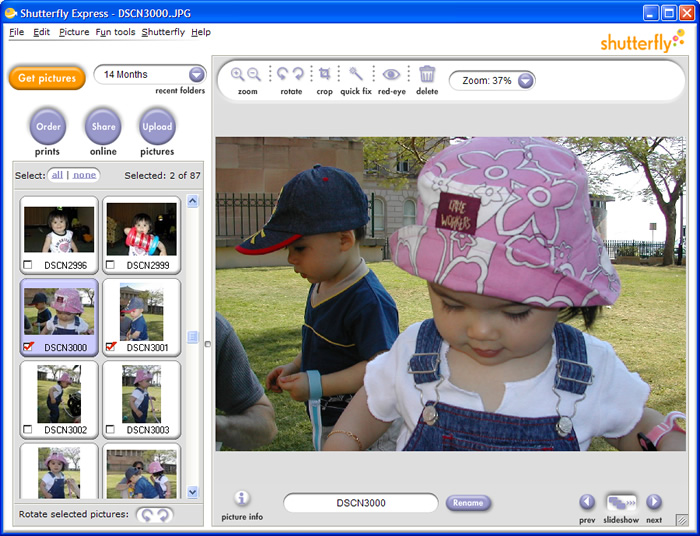This screenshot has height=536, width=700.
Task: Select the DSCN3001 thumbnail image
Action: point(141,313)
